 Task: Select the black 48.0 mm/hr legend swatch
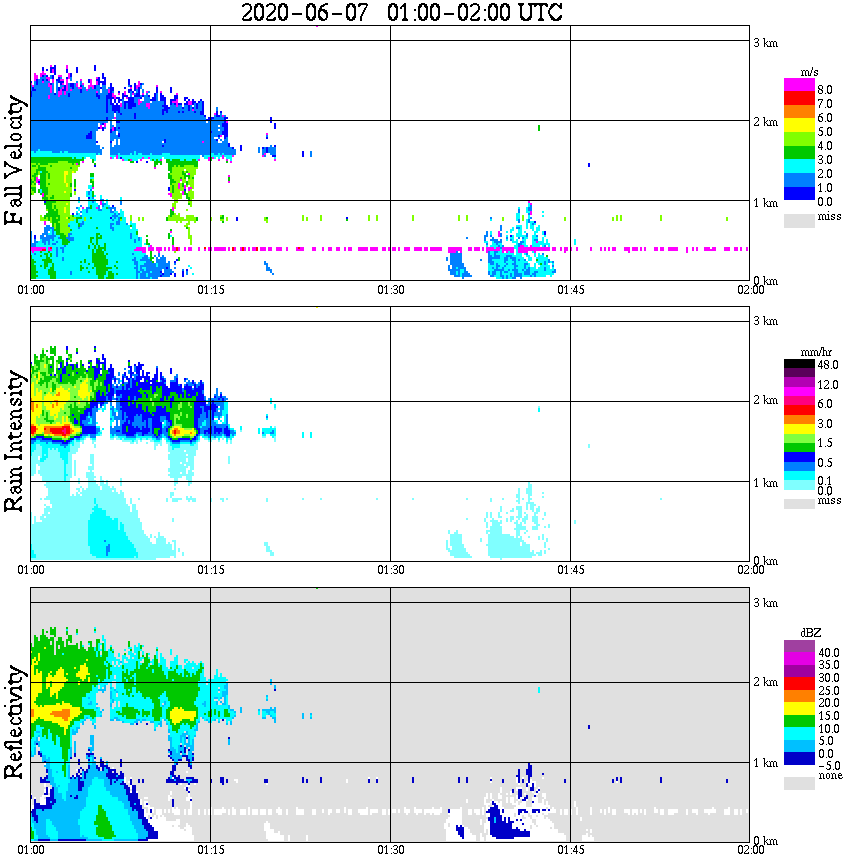pyautogui.click(x=799, y=363)
